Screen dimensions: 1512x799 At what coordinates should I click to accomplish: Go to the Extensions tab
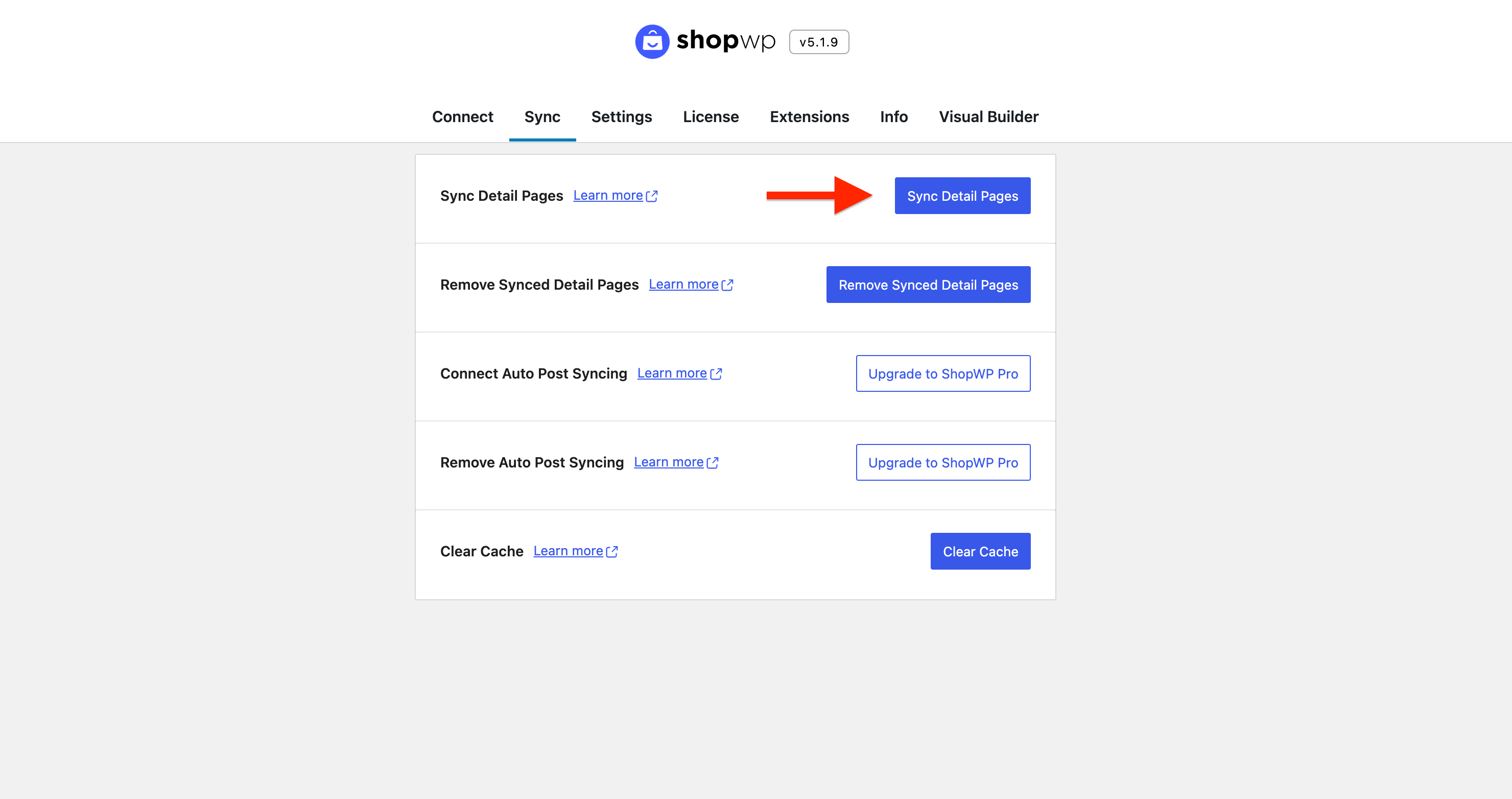coord(809,117)
